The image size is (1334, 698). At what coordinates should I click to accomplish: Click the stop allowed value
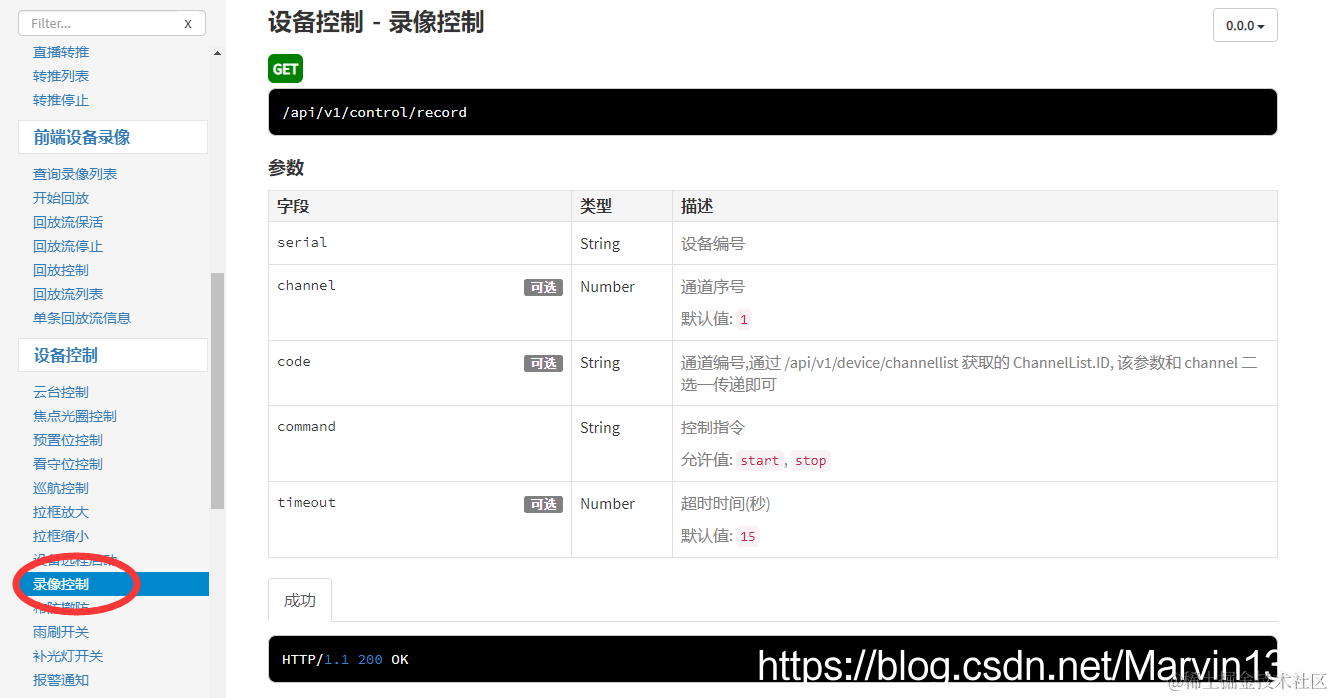pyautogui.click(x=811, y=461)
